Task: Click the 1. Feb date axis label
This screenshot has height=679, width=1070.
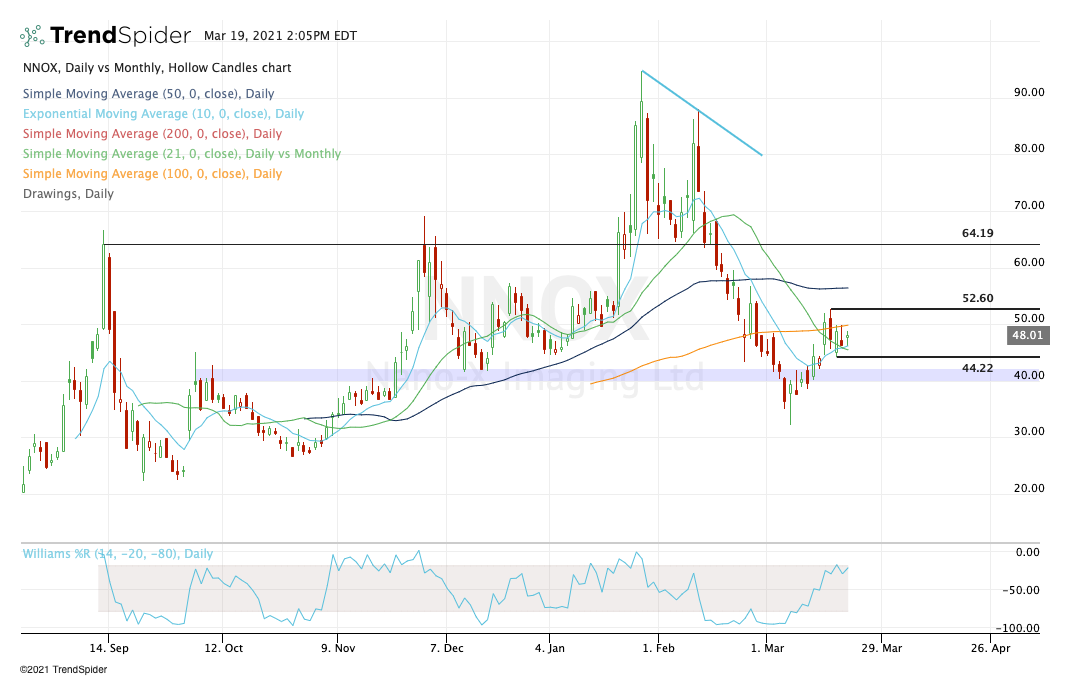Action: (659, 648)
